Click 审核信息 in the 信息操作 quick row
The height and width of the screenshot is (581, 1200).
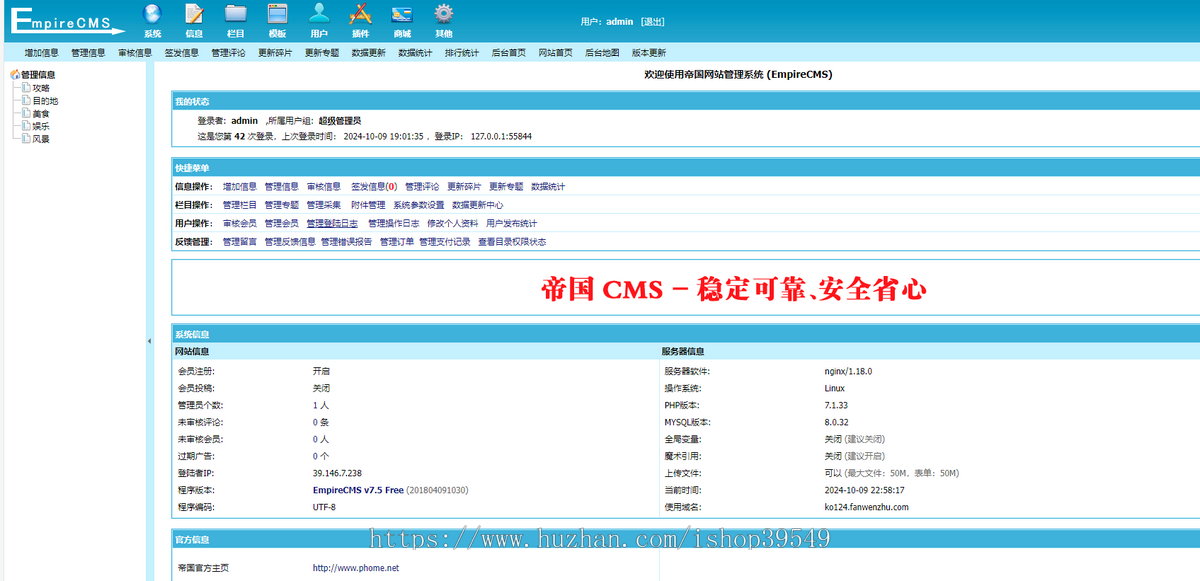coord(324,186)
